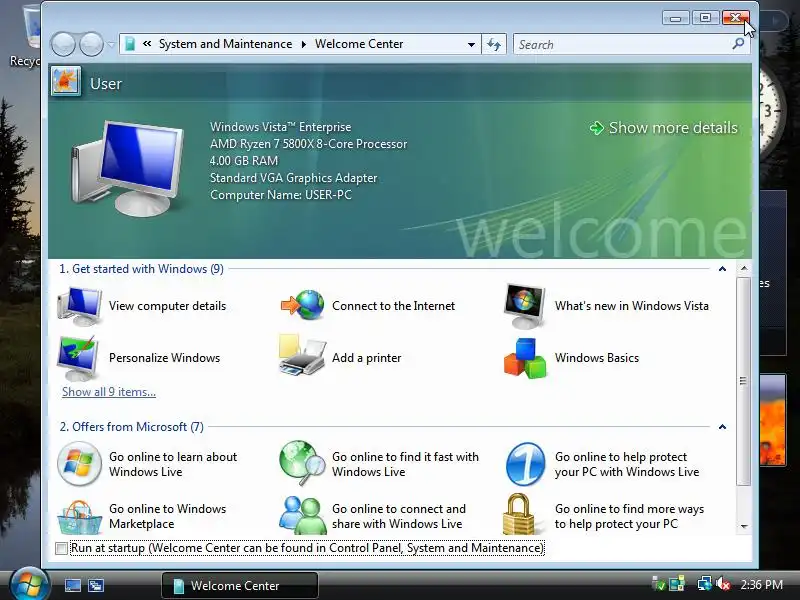
Task: Select the padlock protect your PC icon
Action: (x=519, y=514)
